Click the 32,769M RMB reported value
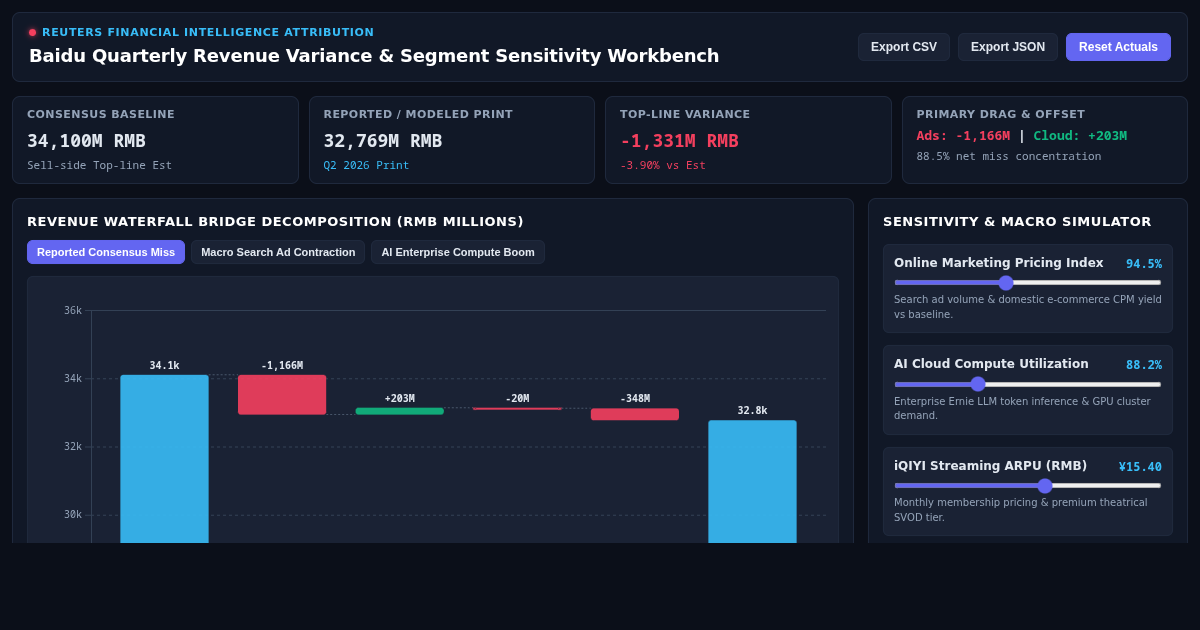 (x=383, y=141)
